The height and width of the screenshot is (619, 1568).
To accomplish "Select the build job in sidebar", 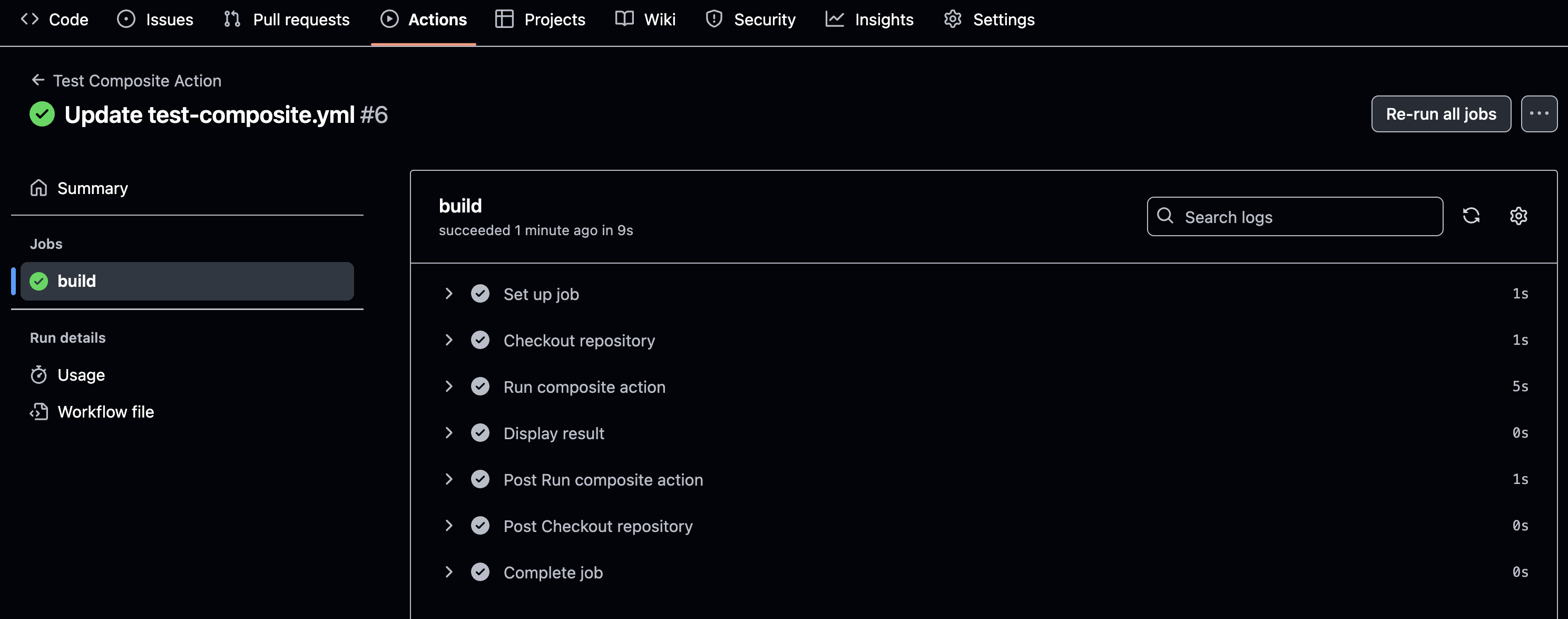I will click(187, 281).
